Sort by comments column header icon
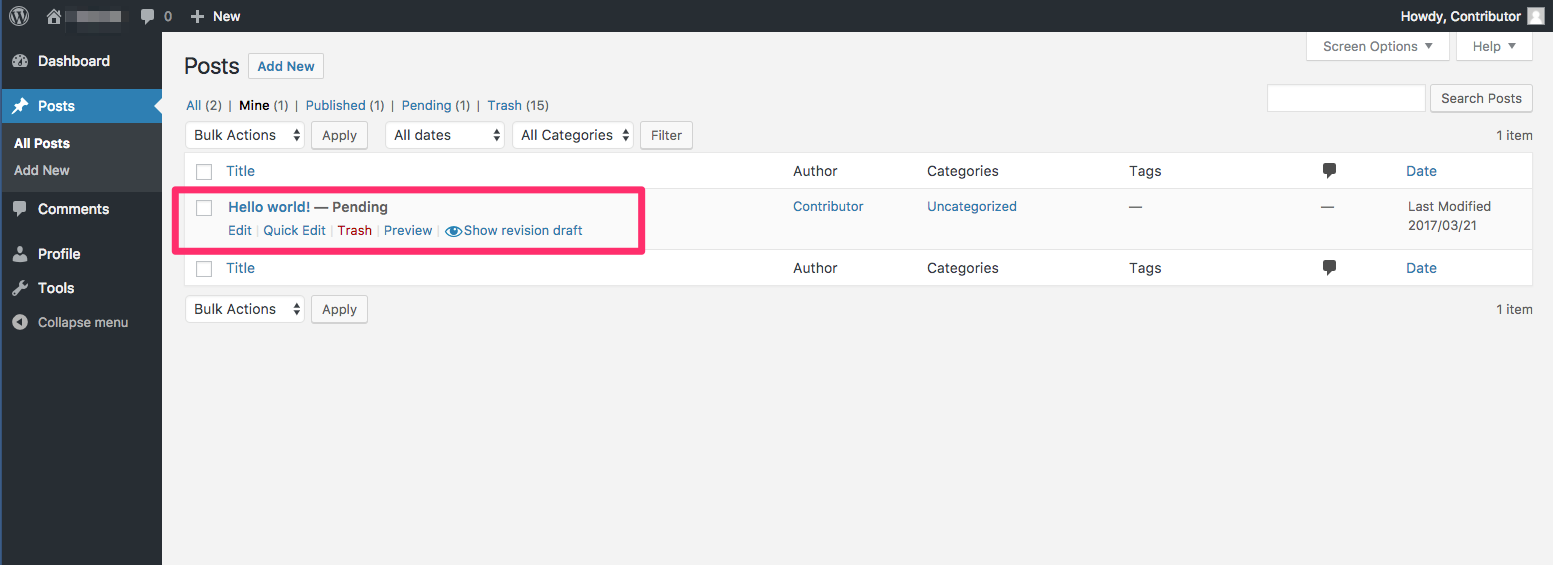This screenshot has width=1553, height=565. pos(1329,171)
